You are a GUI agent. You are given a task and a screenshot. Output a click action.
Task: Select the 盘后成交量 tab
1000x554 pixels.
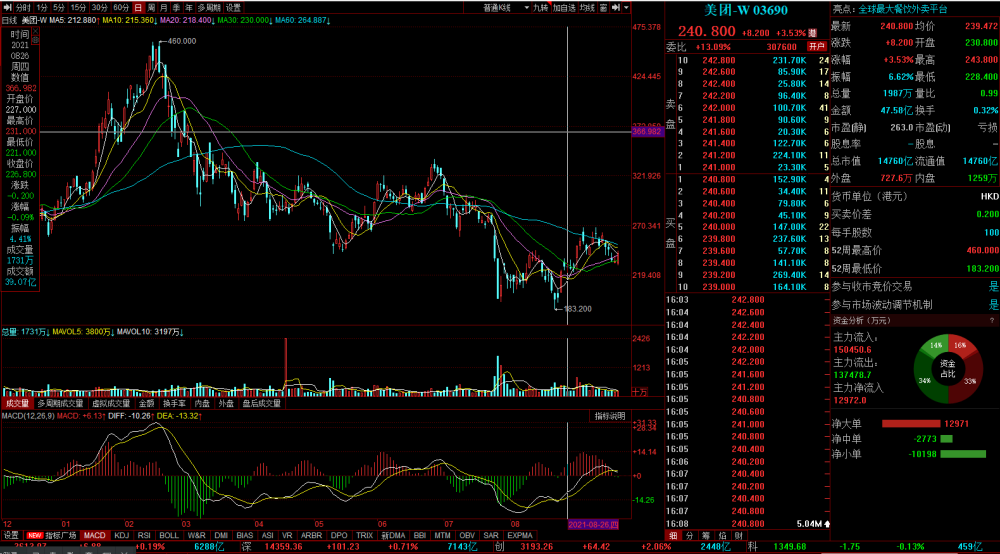point(261,404)
